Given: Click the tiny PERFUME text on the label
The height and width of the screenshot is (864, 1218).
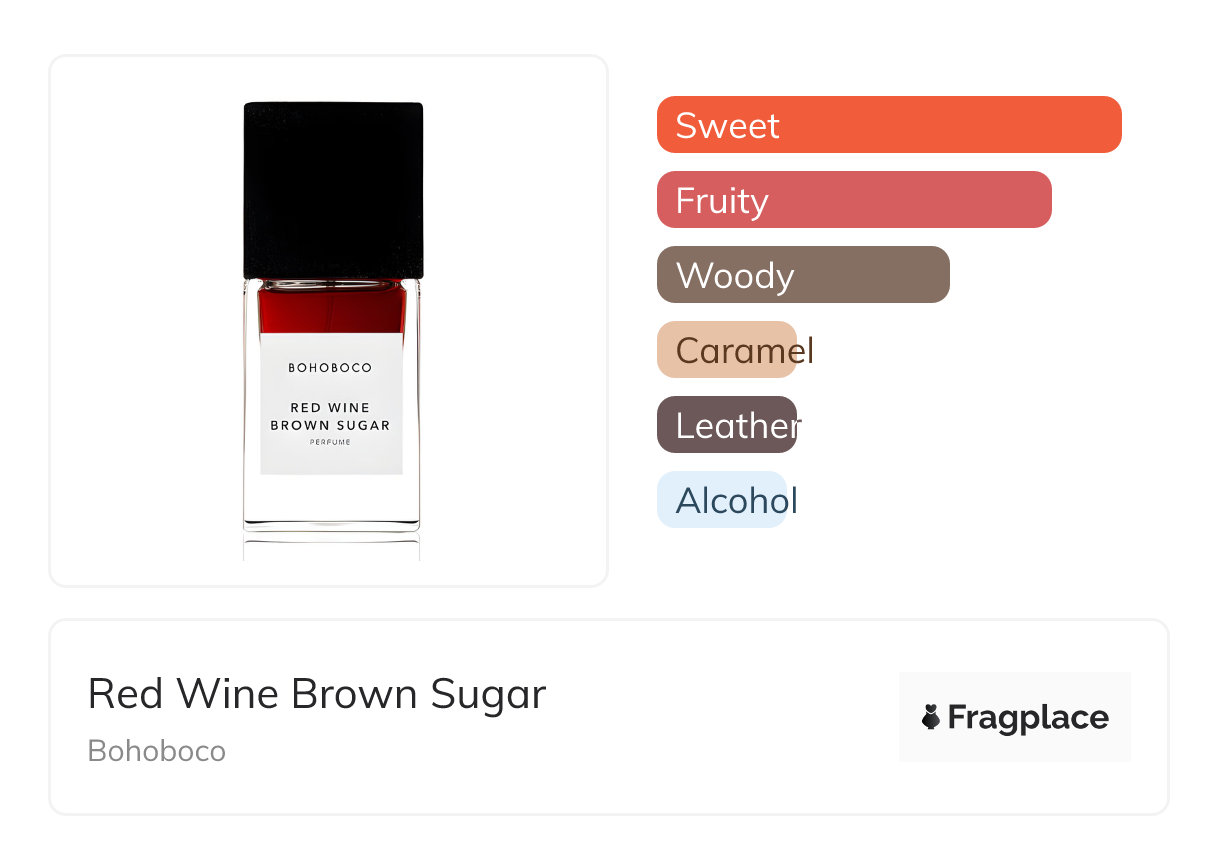Looking at the screenshot, I should tap(330, 442).
